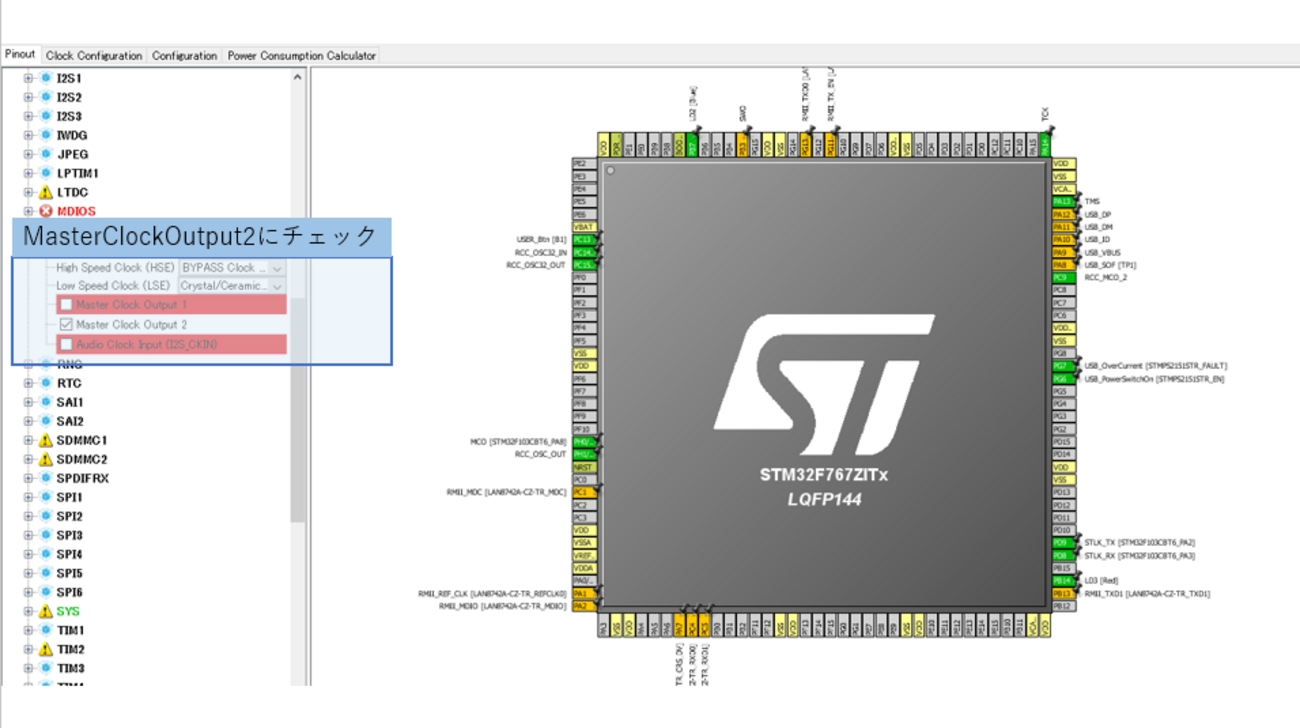Switch to the Clock Configuration tab
This screenshot has width=1300, height=728.
pos(94,56)
